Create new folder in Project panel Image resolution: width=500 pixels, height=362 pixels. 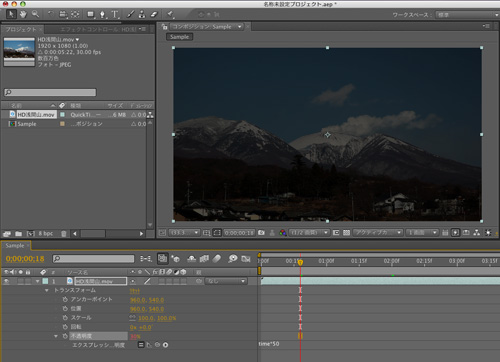19,234
